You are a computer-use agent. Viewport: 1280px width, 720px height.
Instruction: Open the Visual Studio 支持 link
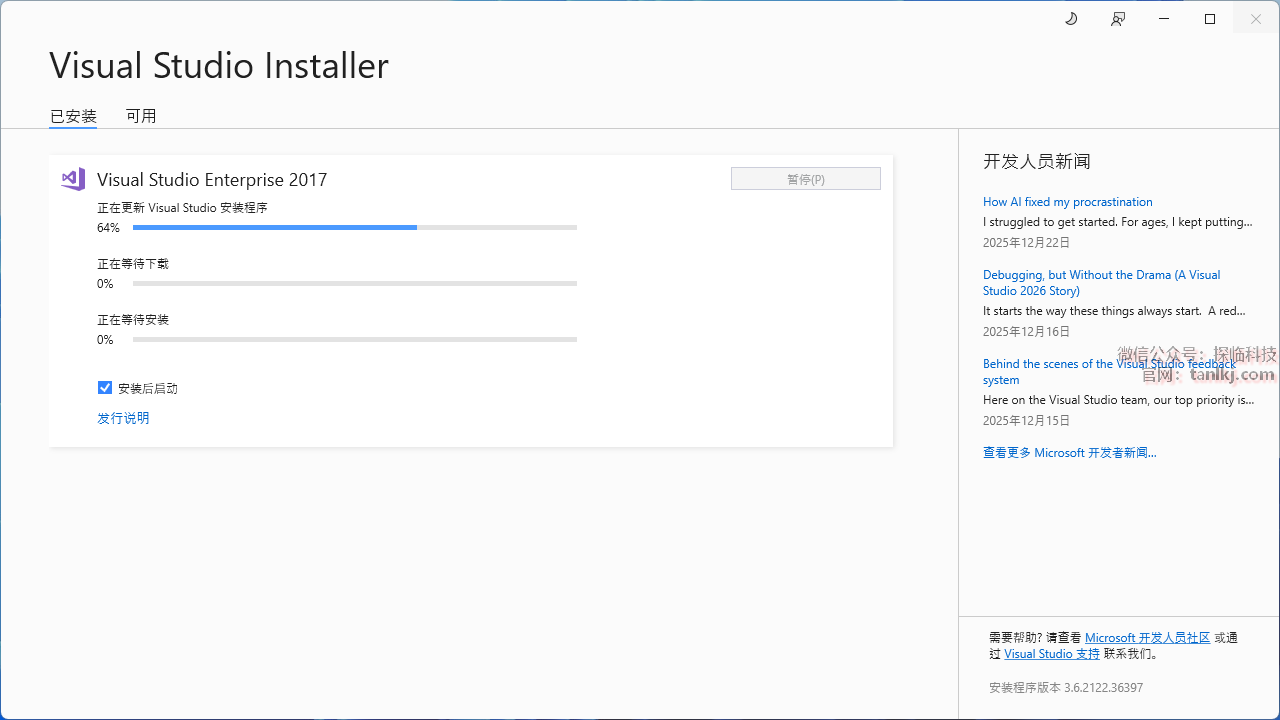tap(1051, 654)
